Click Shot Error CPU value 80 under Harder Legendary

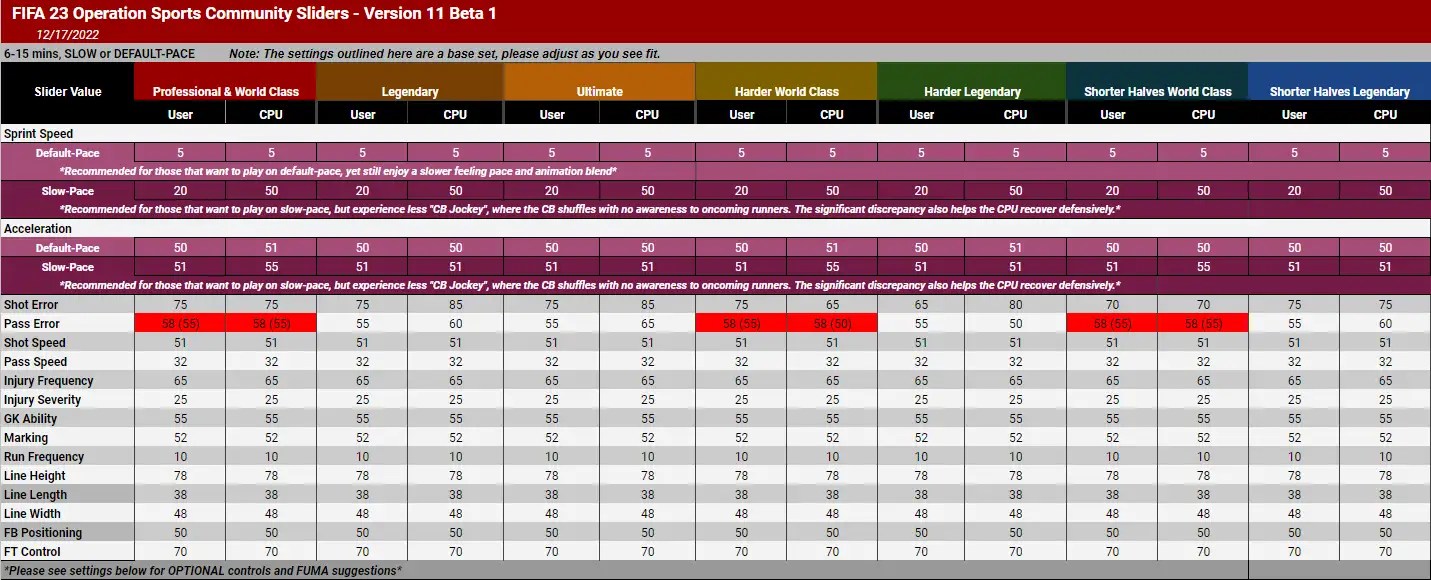pyautogui.click(x=1016, y=305)
